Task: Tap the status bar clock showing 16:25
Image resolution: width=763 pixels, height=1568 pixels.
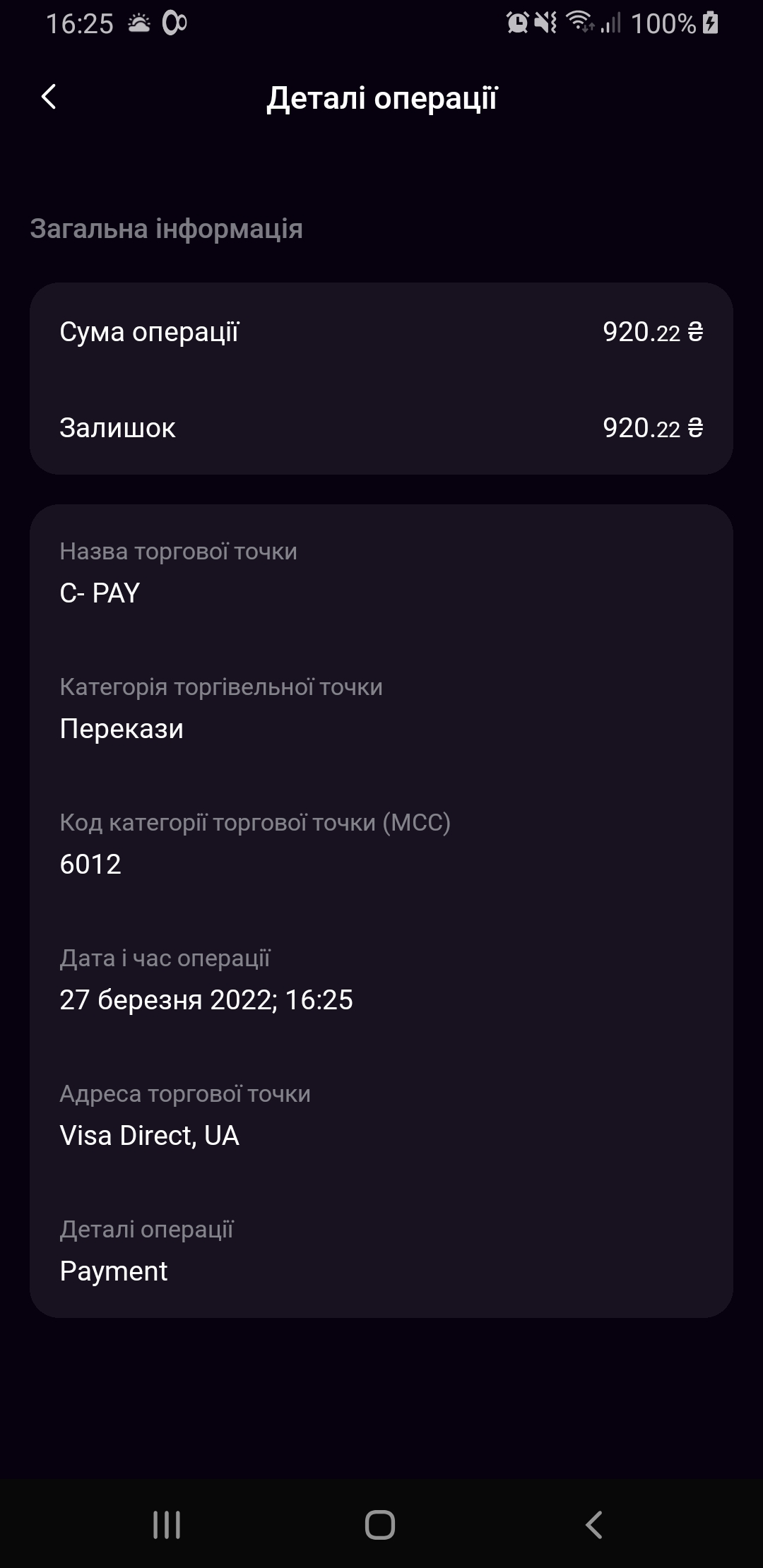Action: (x=79, y=24)
